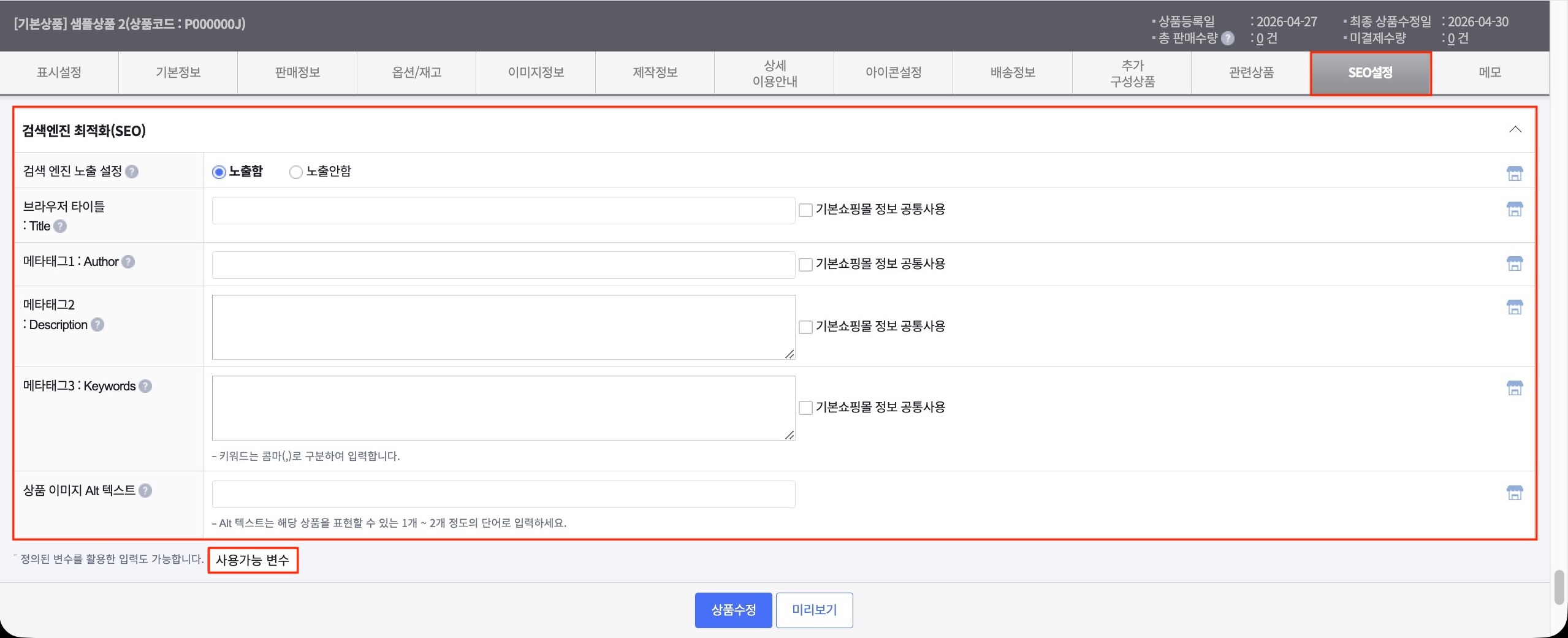
Task: Select the 노출함 radio button
Action: tap(219, 172)
